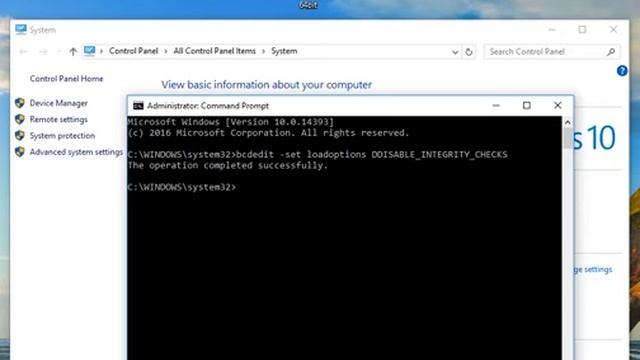
Task: Open Control Panel Home link
Action: [67, 79]
